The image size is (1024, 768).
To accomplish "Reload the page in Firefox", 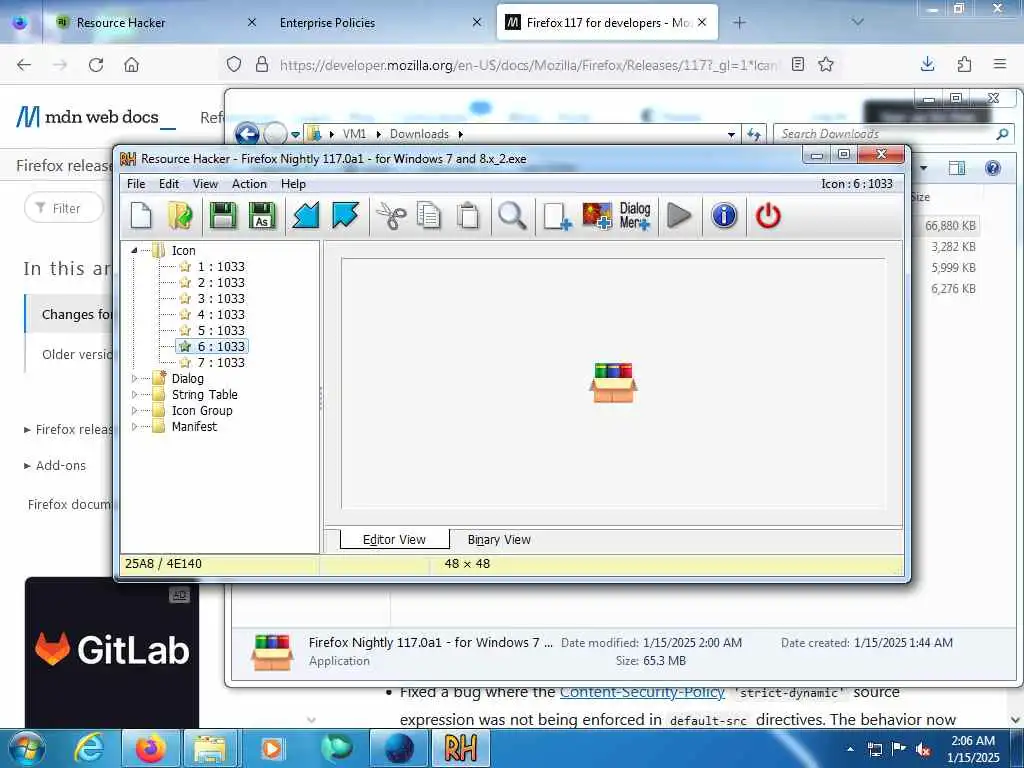I will (x=96, y=65).
